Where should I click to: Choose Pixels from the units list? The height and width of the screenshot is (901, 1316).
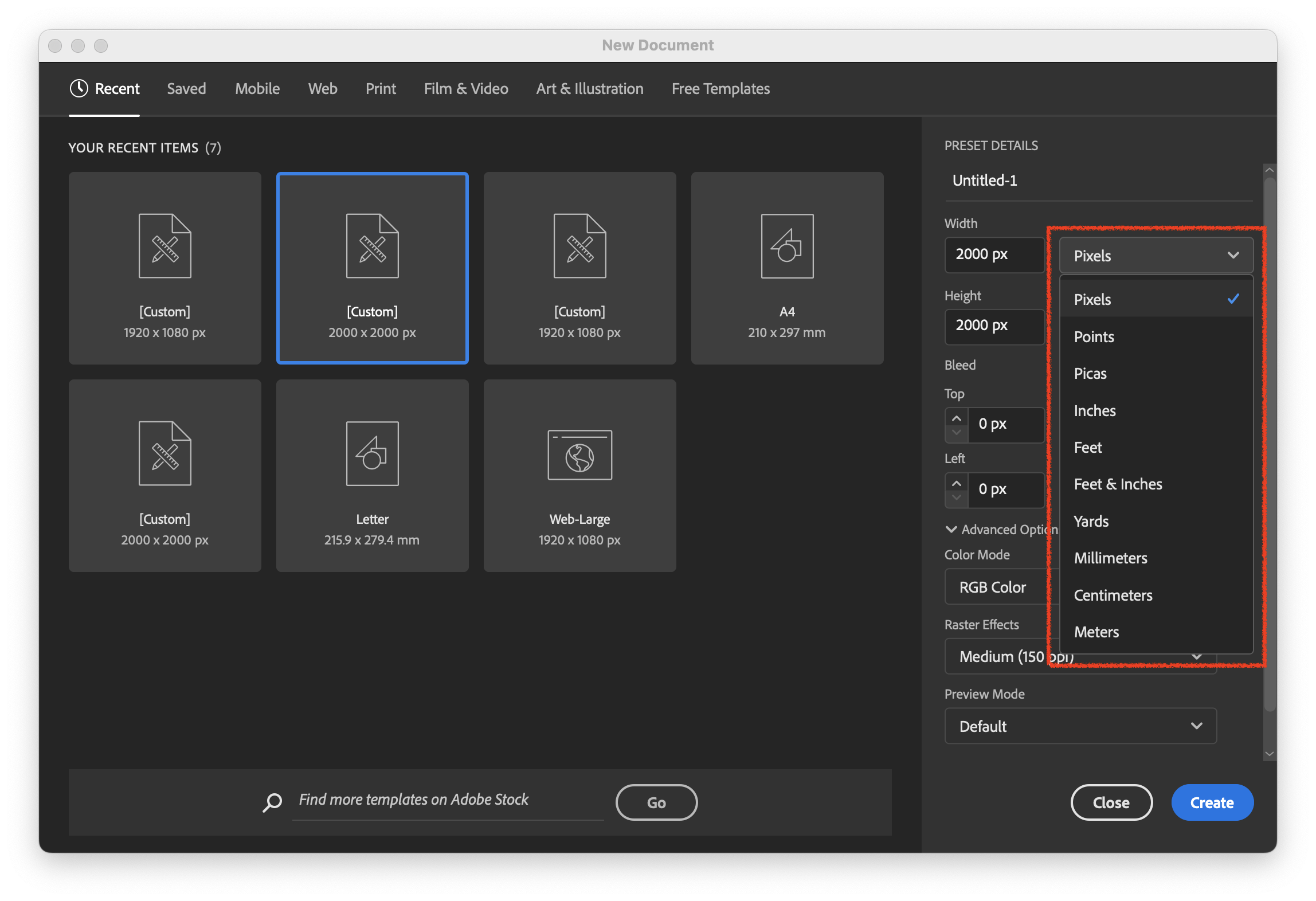1156,299
